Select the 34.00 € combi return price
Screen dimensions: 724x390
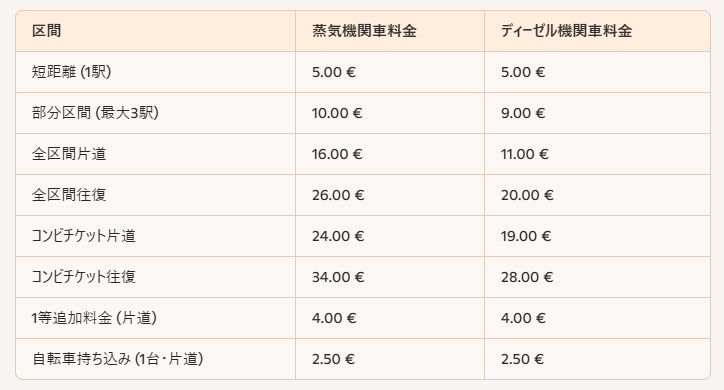coord(338,277)
